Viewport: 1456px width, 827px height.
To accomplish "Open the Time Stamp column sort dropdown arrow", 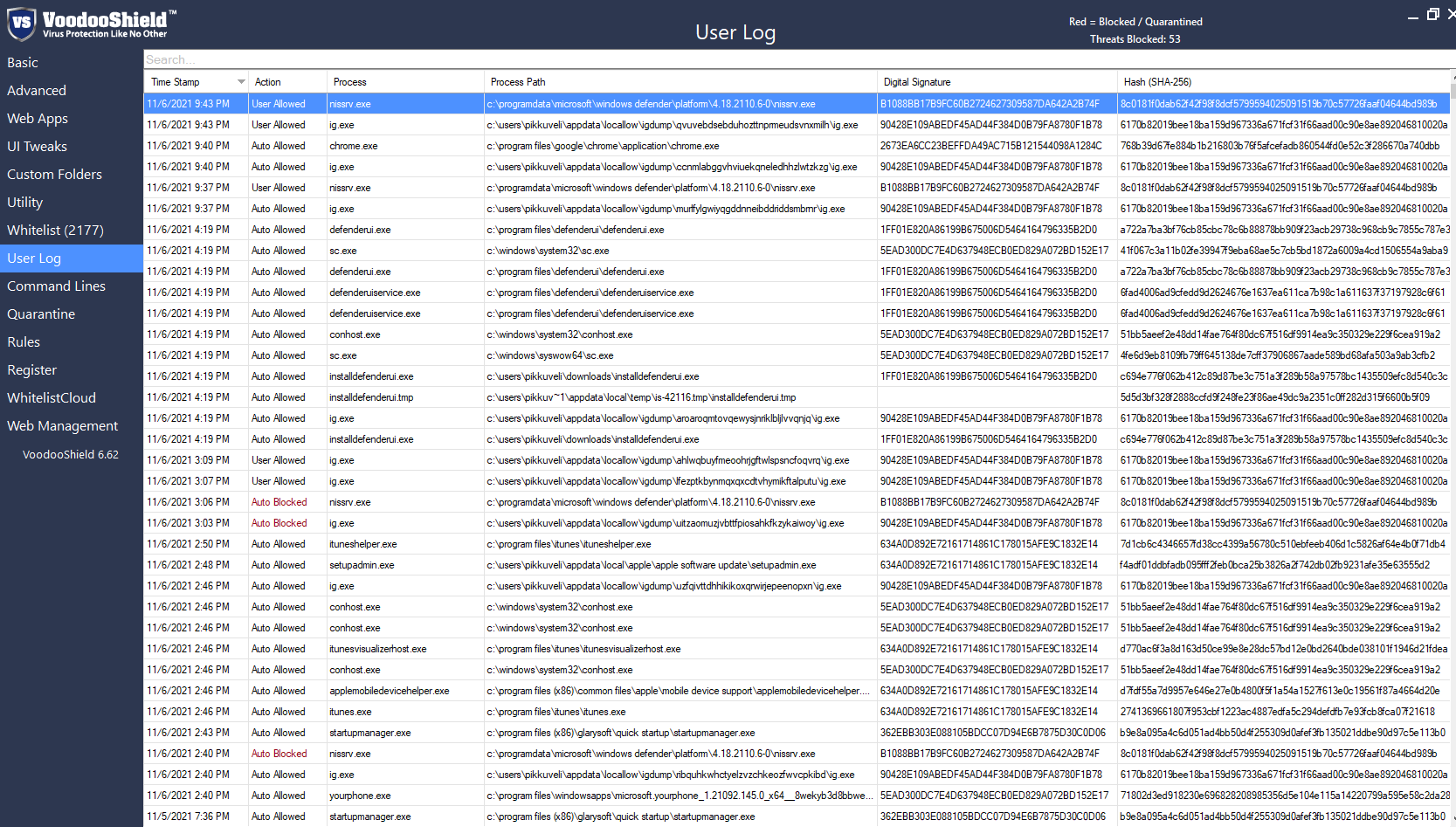I will pyautogui.click(x=241, y=82).
